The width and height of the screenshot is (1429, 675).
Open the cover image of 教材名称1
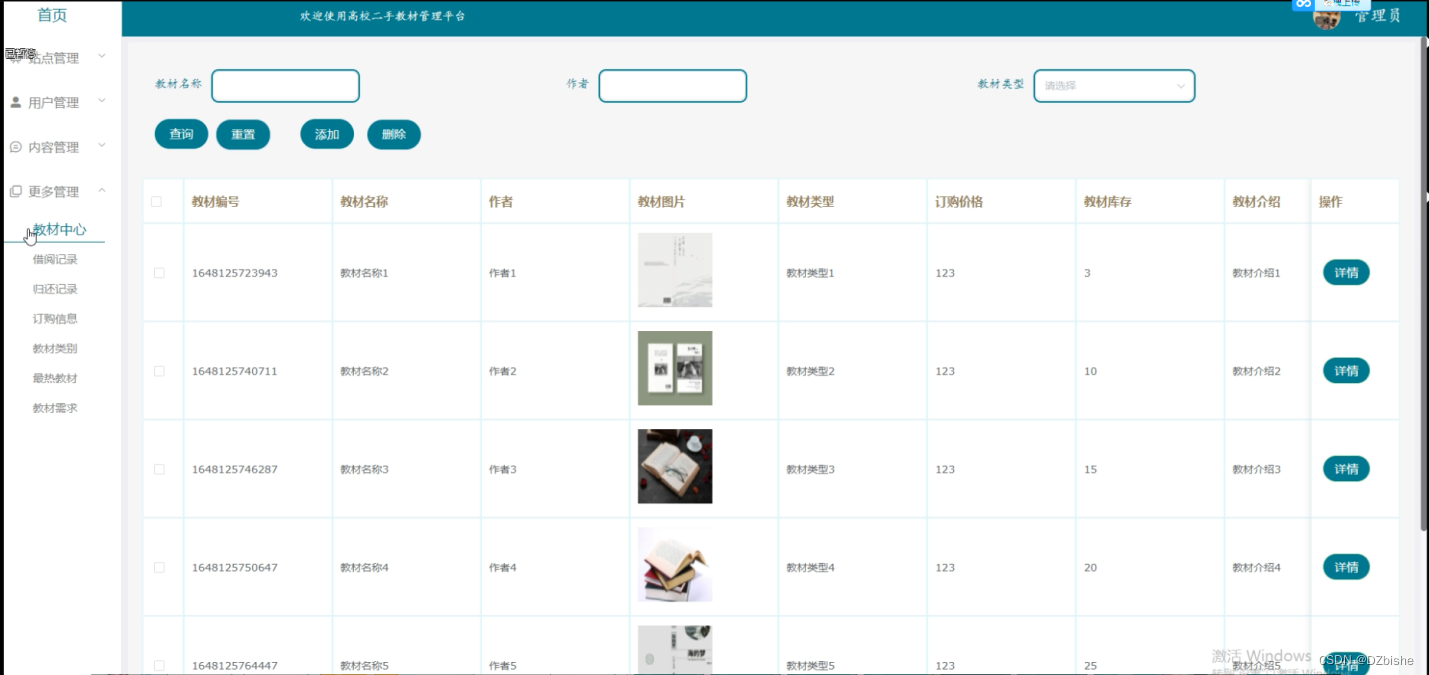click(x=675, y=270)
